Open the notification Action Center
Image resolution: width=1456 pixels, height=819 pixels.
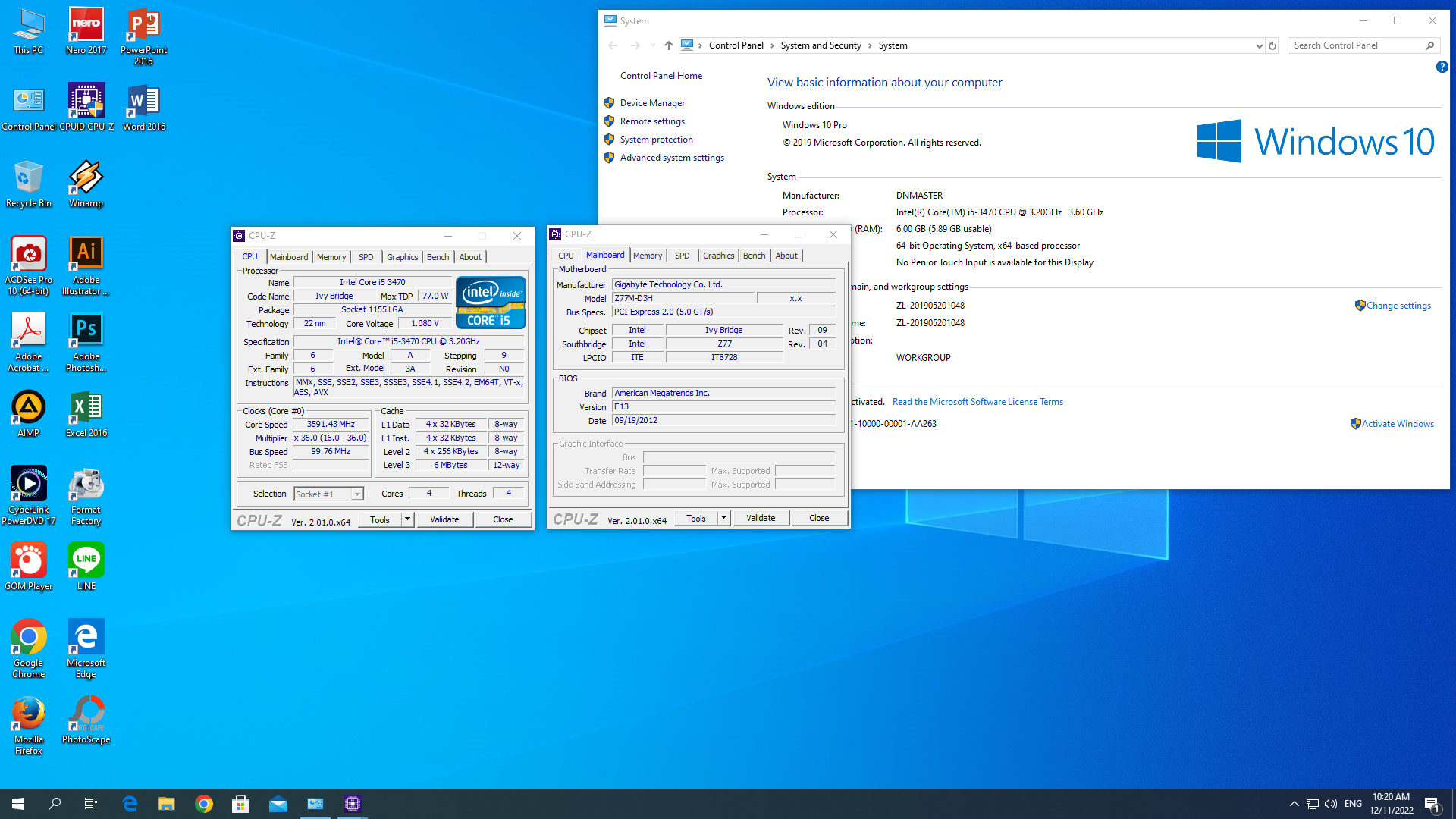coord(1432,804)
